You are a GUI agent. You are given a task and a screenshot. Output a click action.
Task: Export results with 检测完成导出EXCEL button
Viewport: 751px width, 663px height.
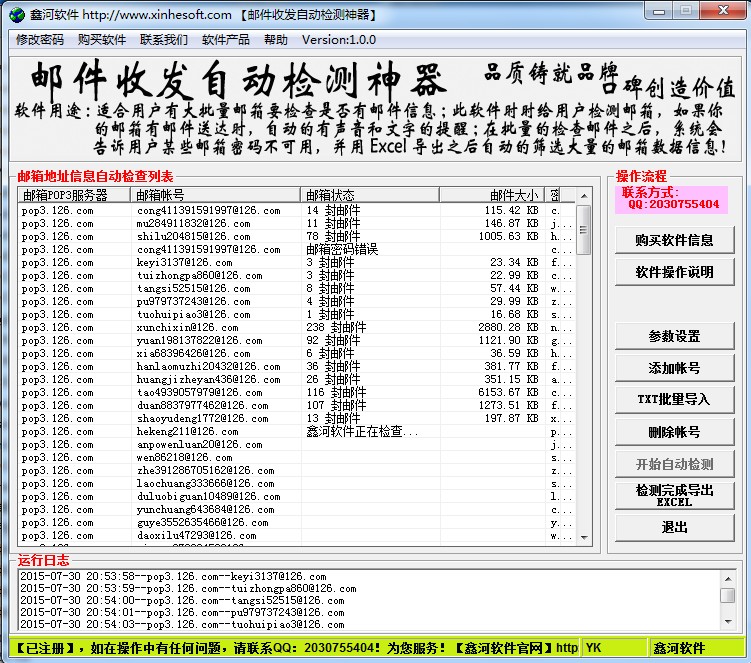(674, 495)
